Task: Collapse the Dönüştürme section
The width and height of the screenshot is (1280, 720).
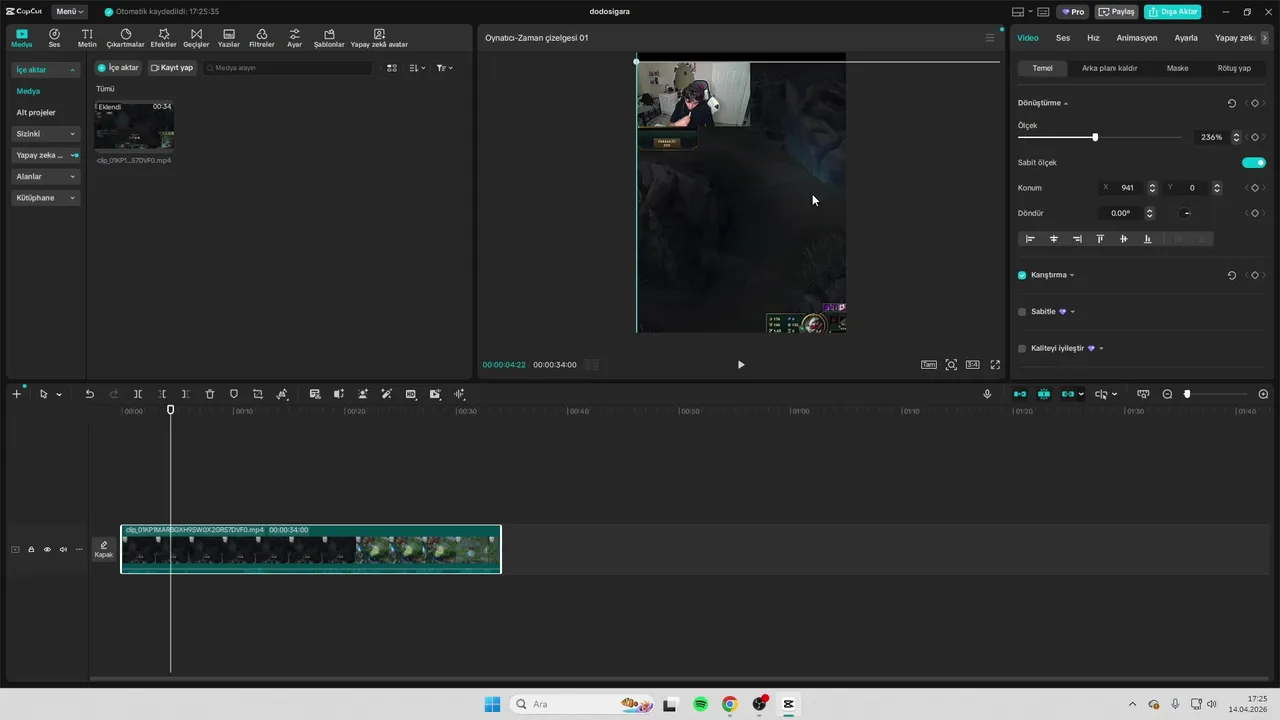Action: point(1066,104)
